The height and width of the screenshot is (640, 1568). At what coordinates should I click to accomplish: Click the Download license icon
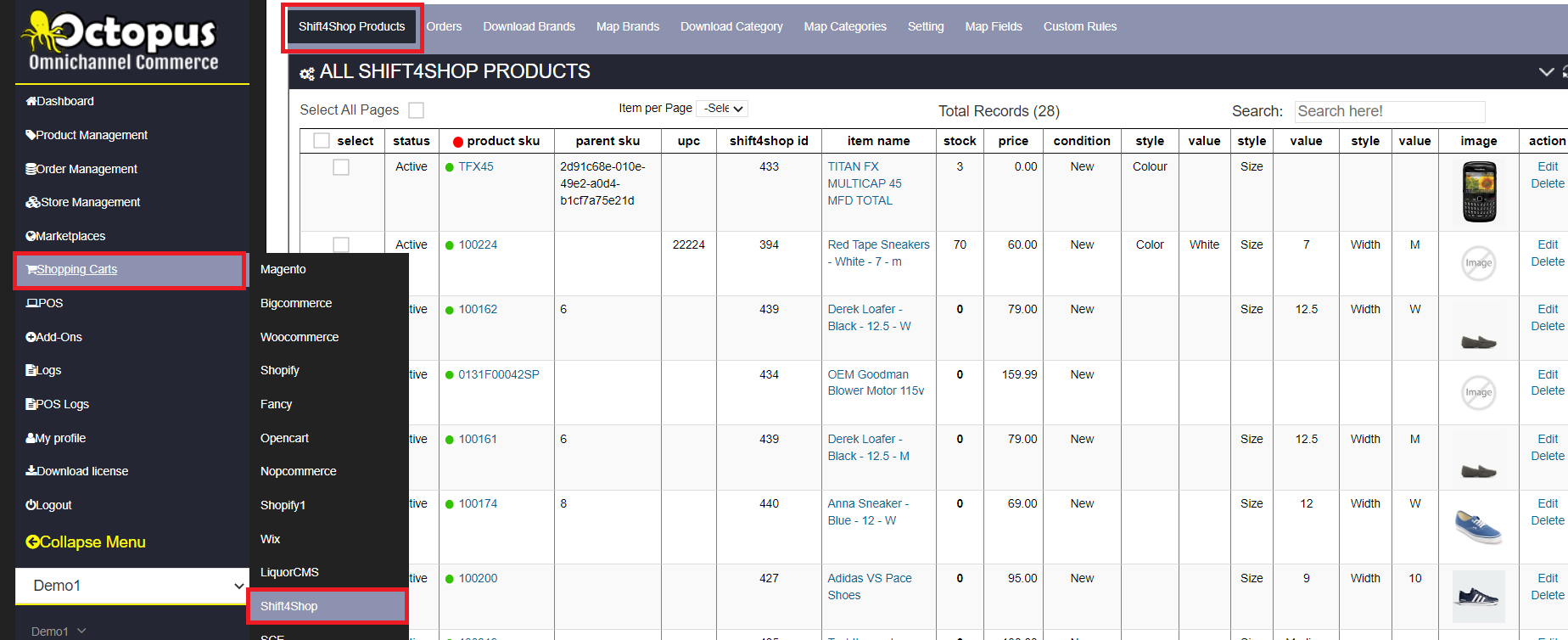31,471
